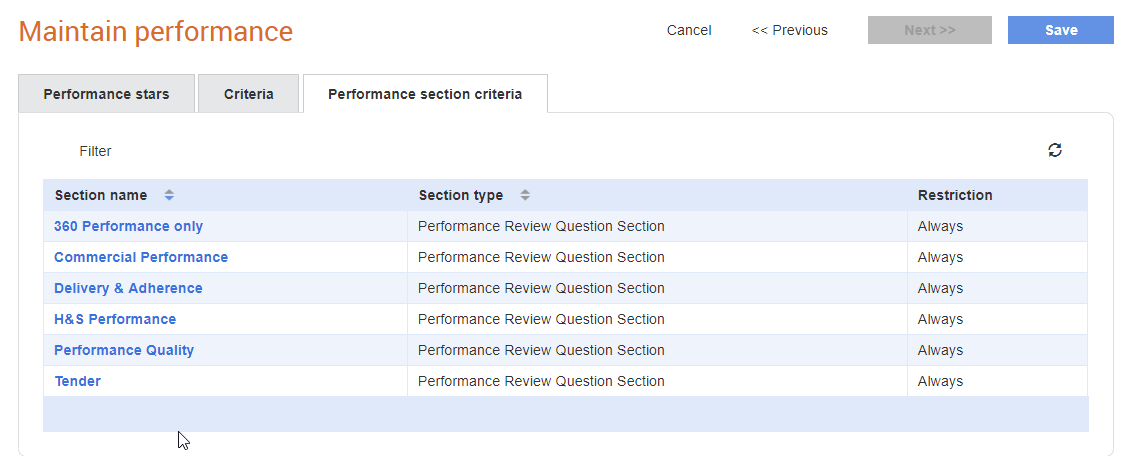The width and height of the screenshot is (1128, 456).
Task: Open Delivery & Adherence section
Action: 128,288
